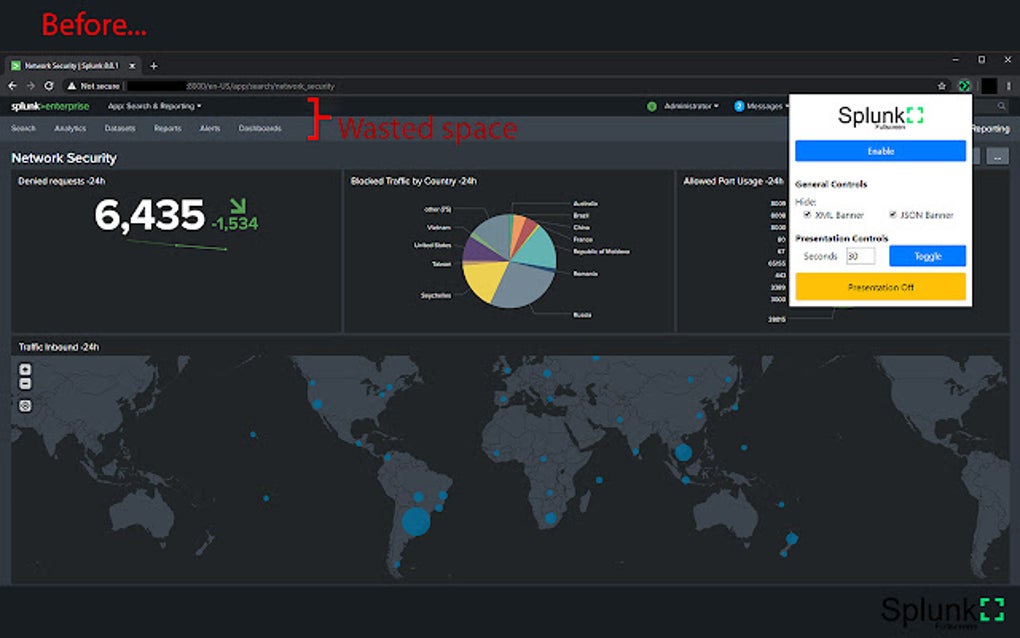The image size is (1020, 638).
Task: Select the Alerts menu item
Action: tap(207, 128)
